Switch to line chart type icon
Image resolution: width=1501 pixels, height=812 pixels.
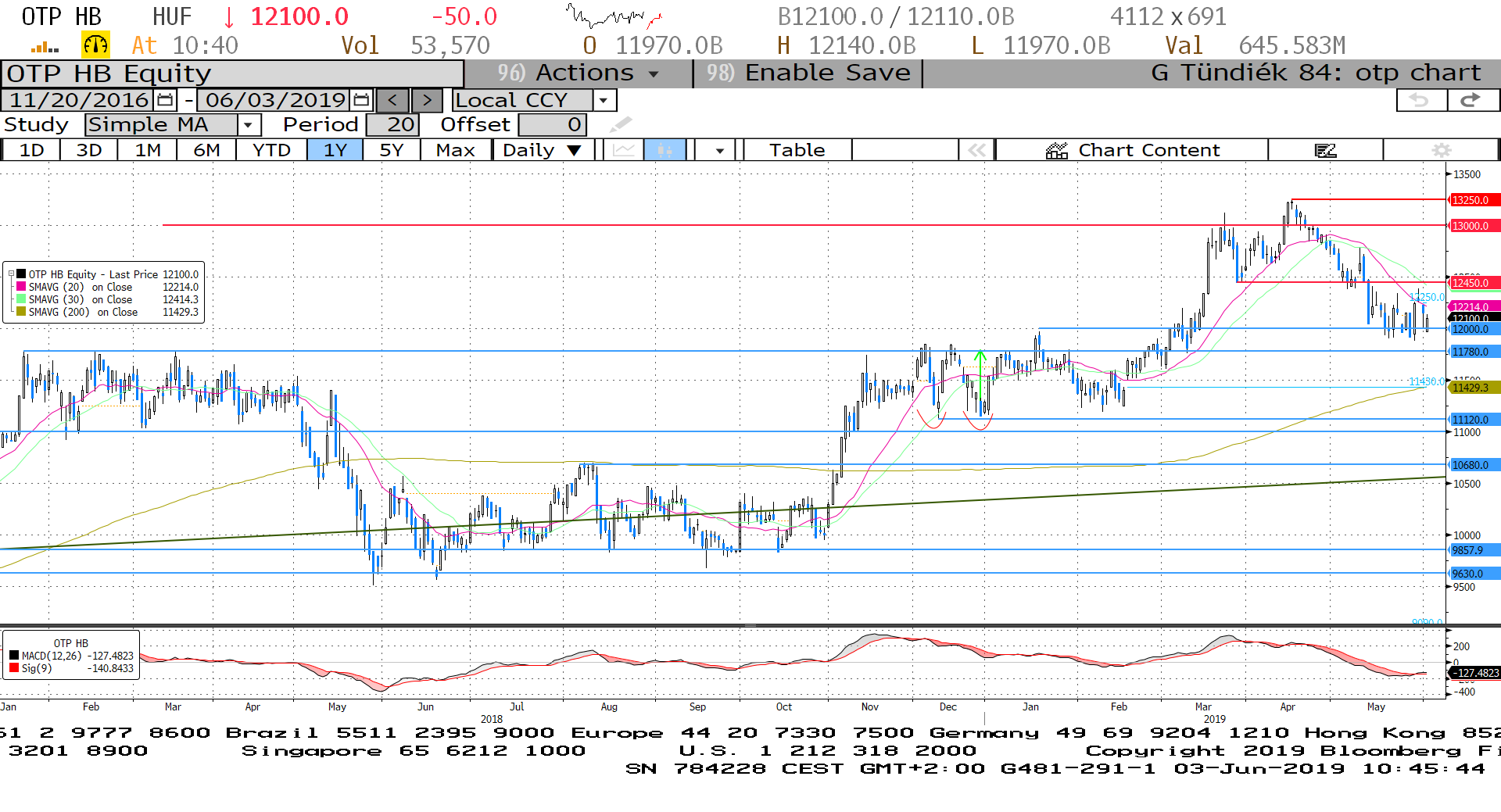point(623,150)
